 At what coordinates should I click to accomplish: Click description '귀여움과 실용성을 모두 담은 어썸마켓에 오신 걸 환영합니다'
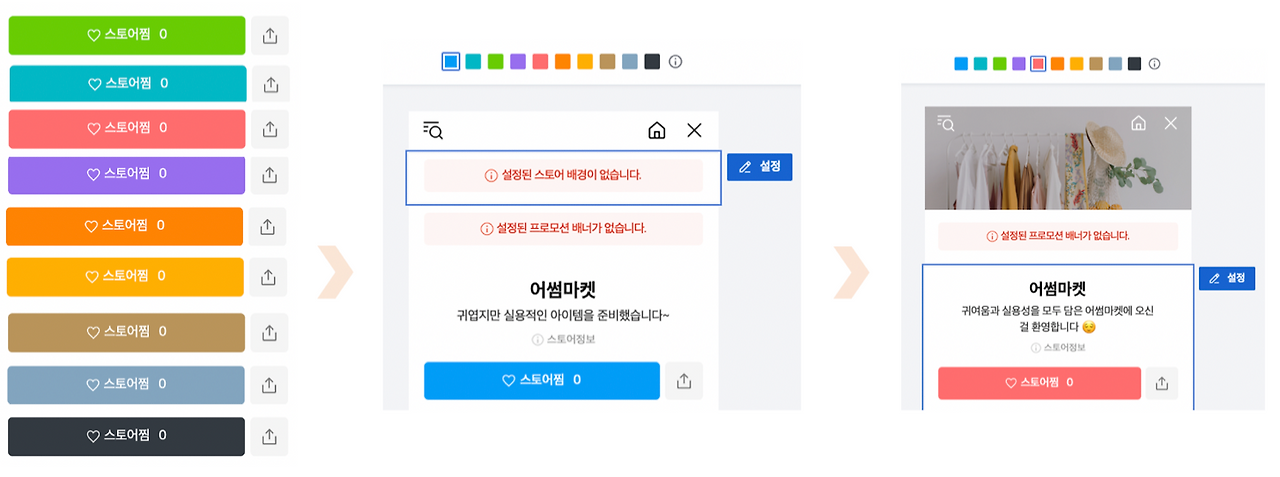pyautogui.click(x=1058, y=319)
